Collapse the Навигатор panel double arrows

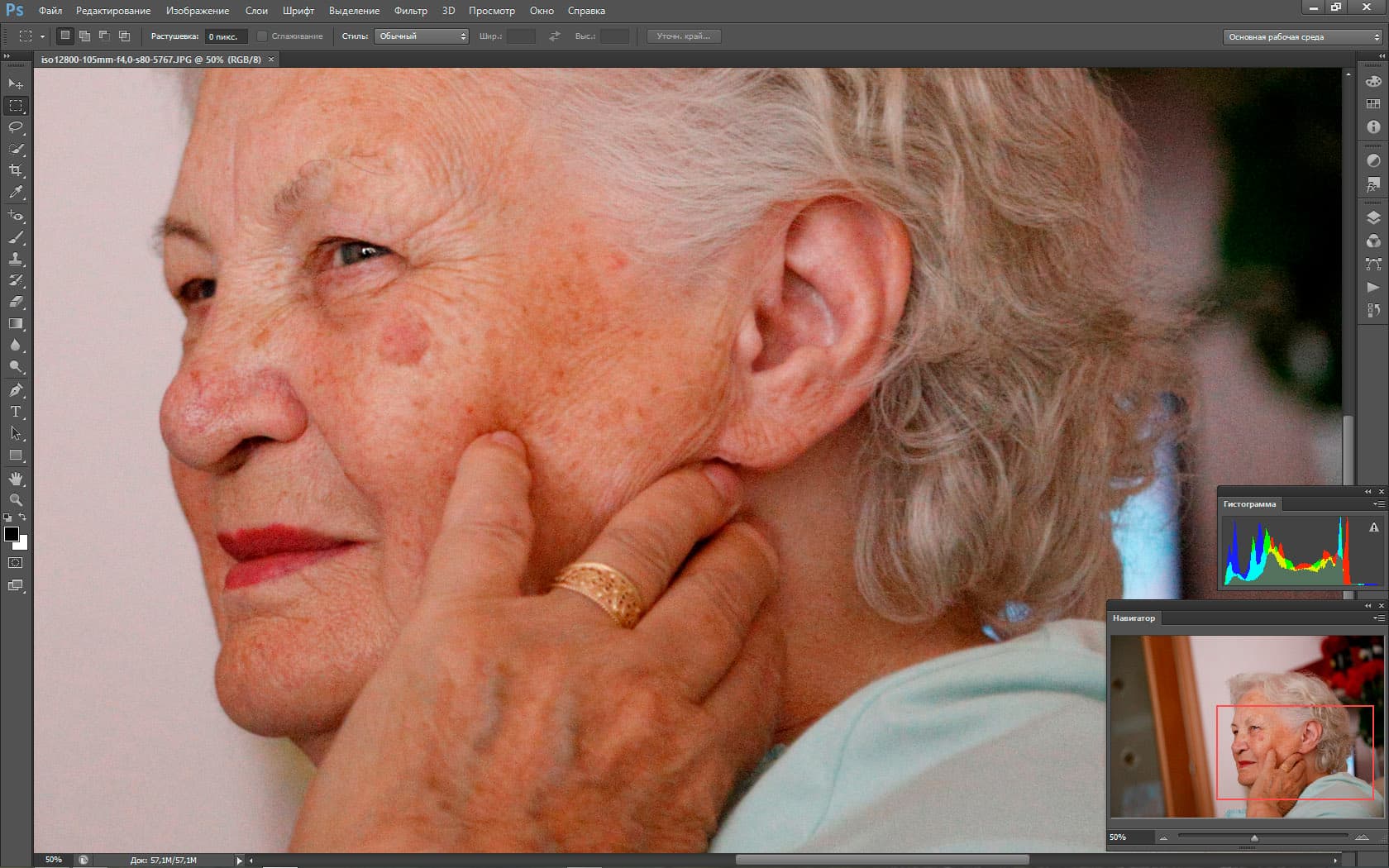coord(1368,605)
